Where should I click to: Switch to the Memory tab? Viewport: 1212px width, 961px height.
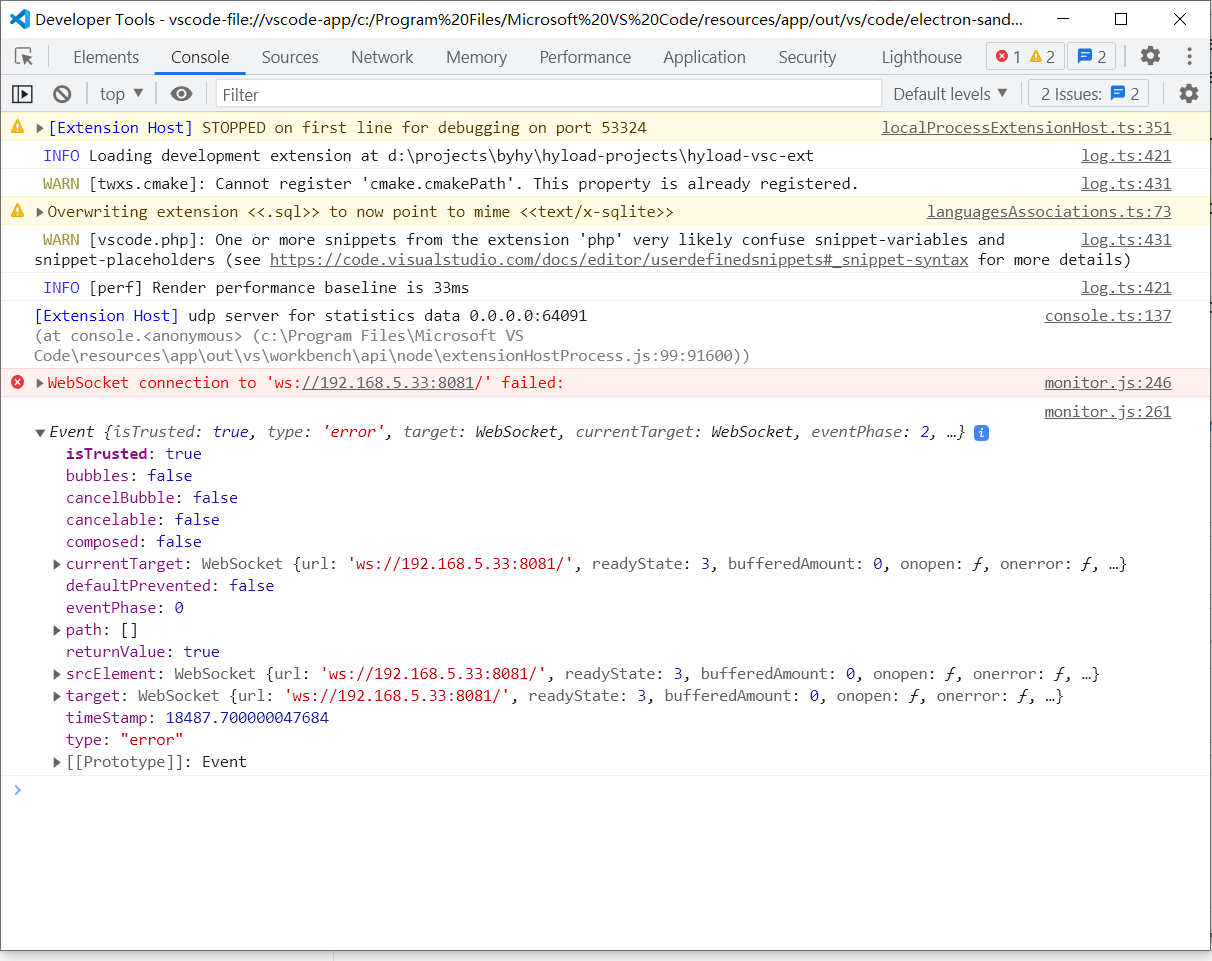476,57
